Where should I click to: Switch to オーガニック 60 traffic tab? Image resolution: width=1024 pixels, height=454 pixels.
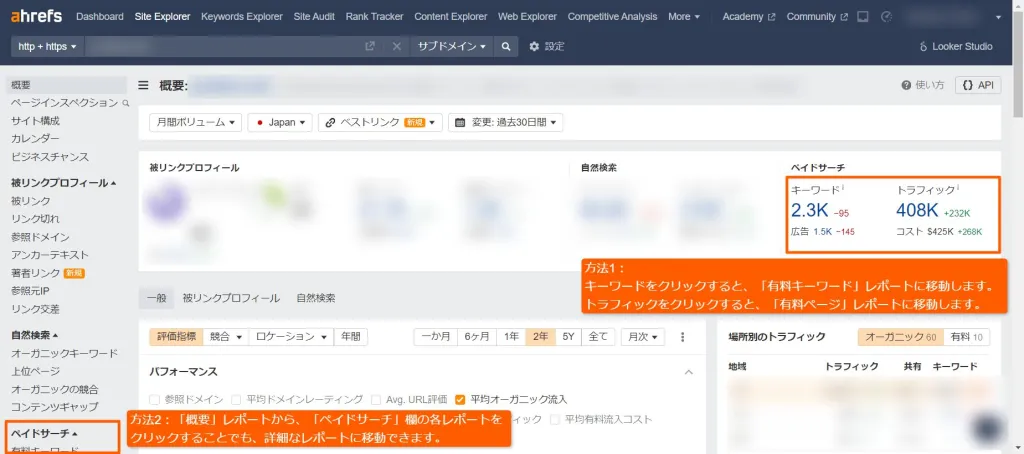(x=901, y=337)
